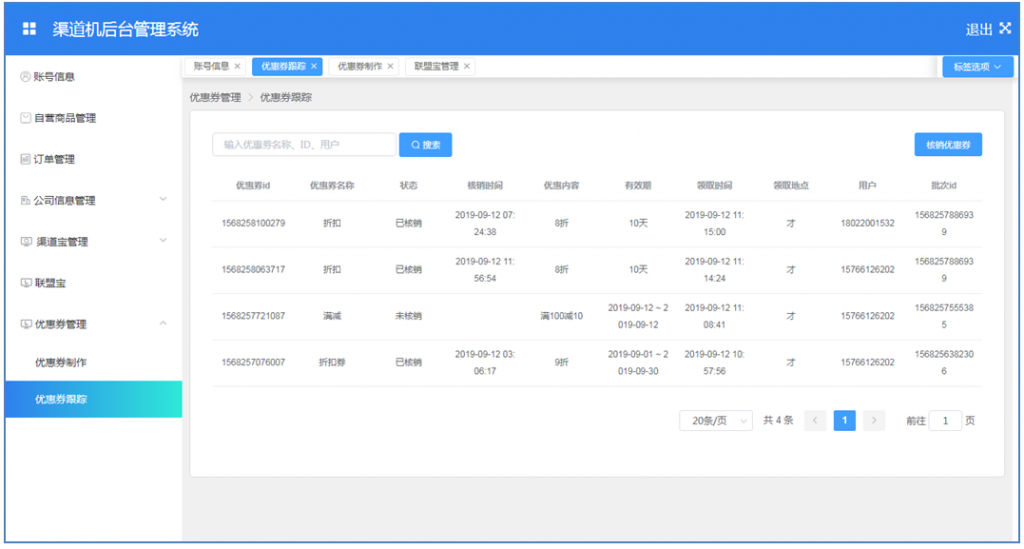Go to next page arrow
Viewport: 1024px width, 549px height.
coord(874,420)
